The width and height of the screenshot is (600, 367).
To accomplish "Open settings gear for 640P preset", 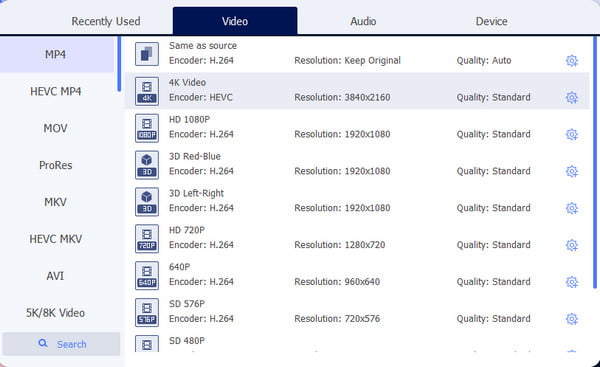I will [x=572, y=282].
